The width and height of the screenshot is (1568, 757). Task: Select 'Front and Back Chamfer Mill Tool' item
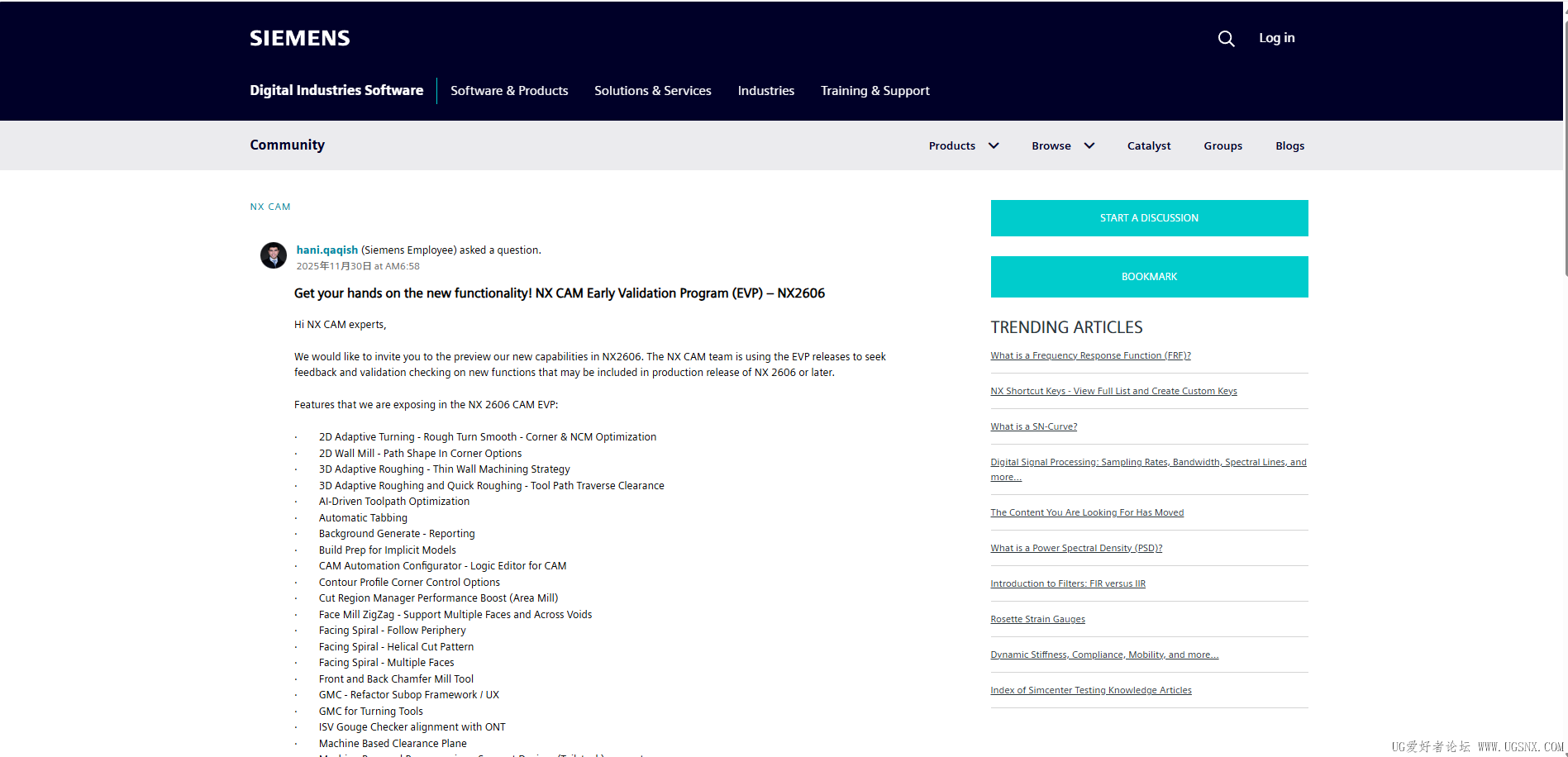[x=397, y=679]
